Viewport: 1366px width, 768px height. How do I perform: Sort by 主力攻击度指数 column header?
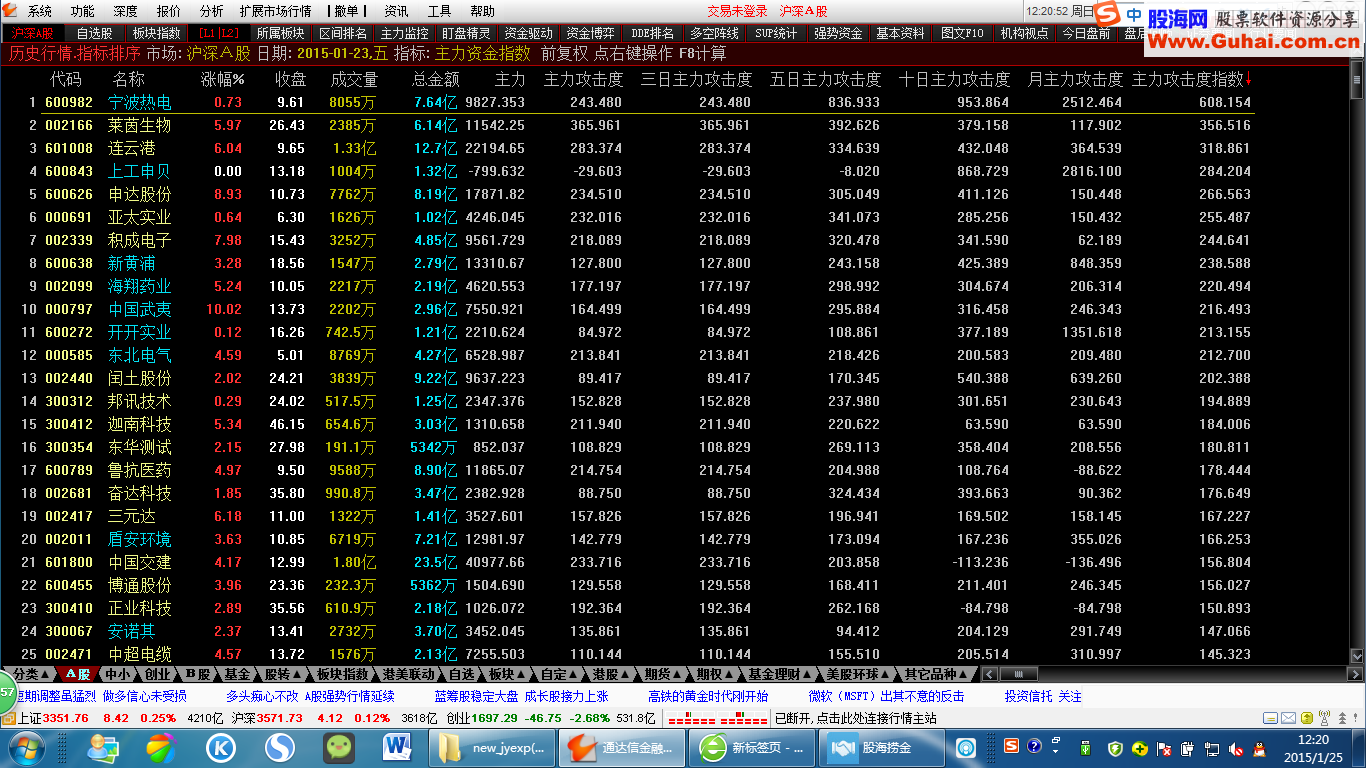(1191, 79)
